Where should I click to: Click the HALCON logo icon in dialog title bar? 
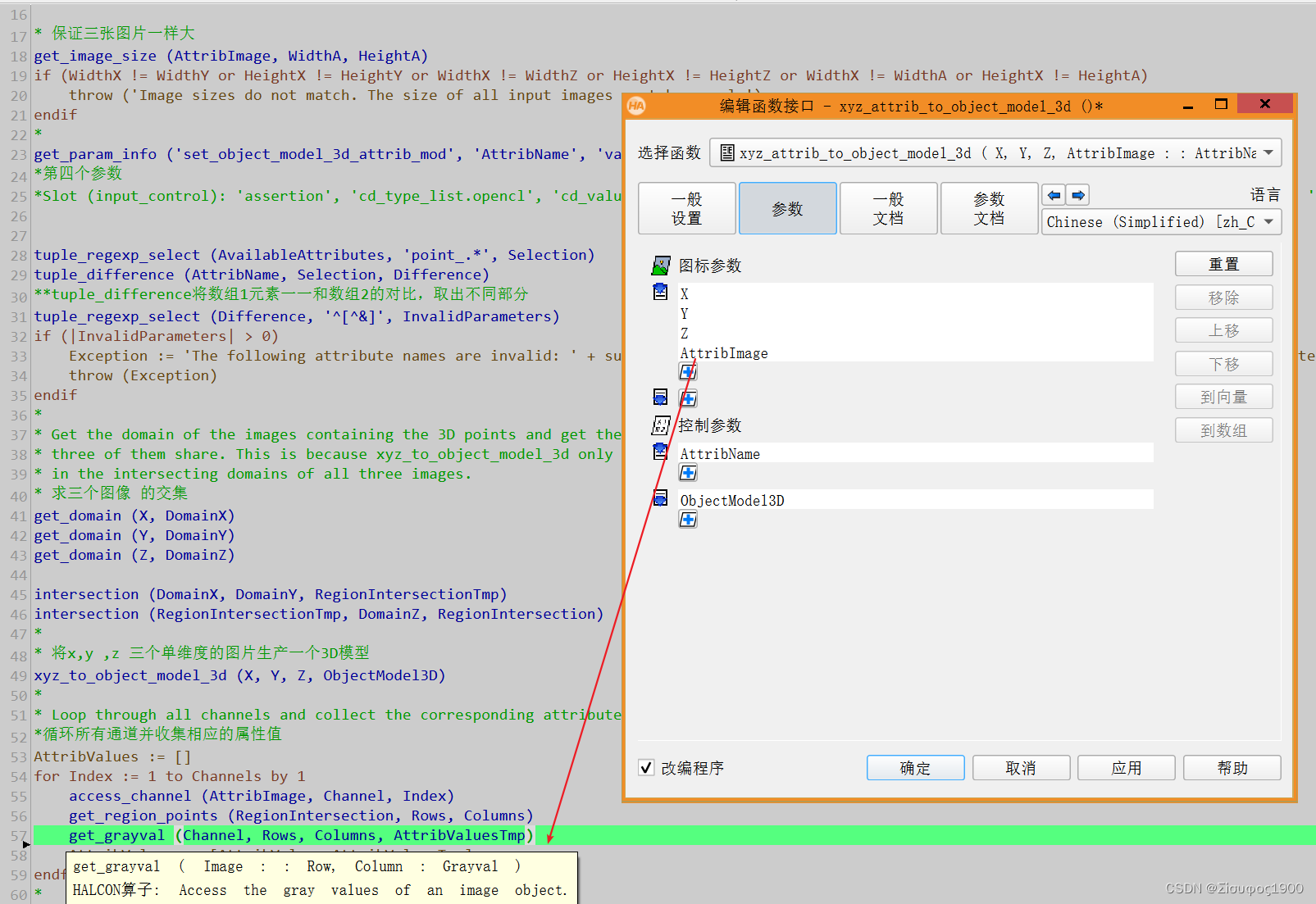point(636,106)
